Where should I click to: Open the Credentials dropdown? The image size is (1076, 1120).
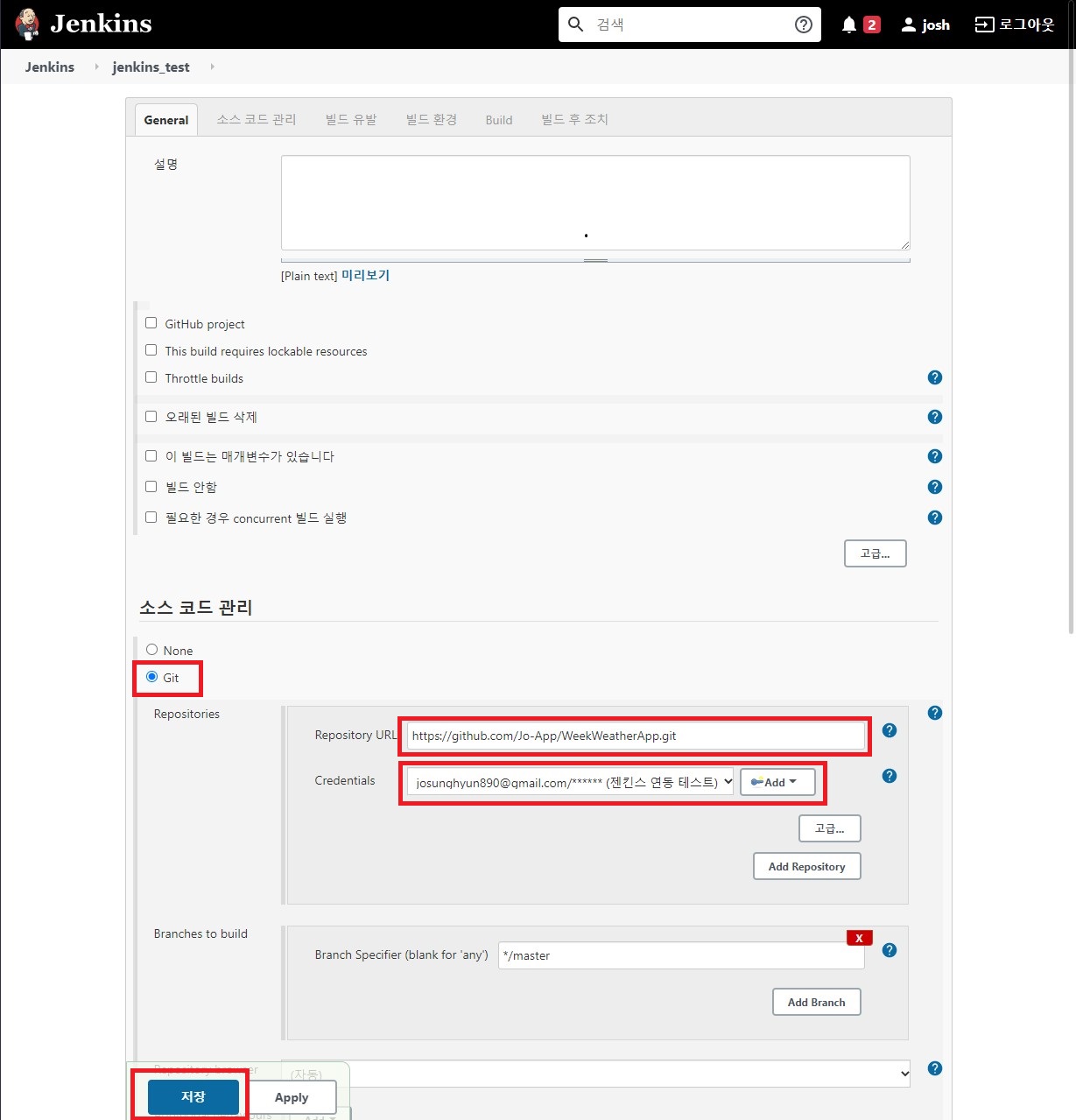570,782
